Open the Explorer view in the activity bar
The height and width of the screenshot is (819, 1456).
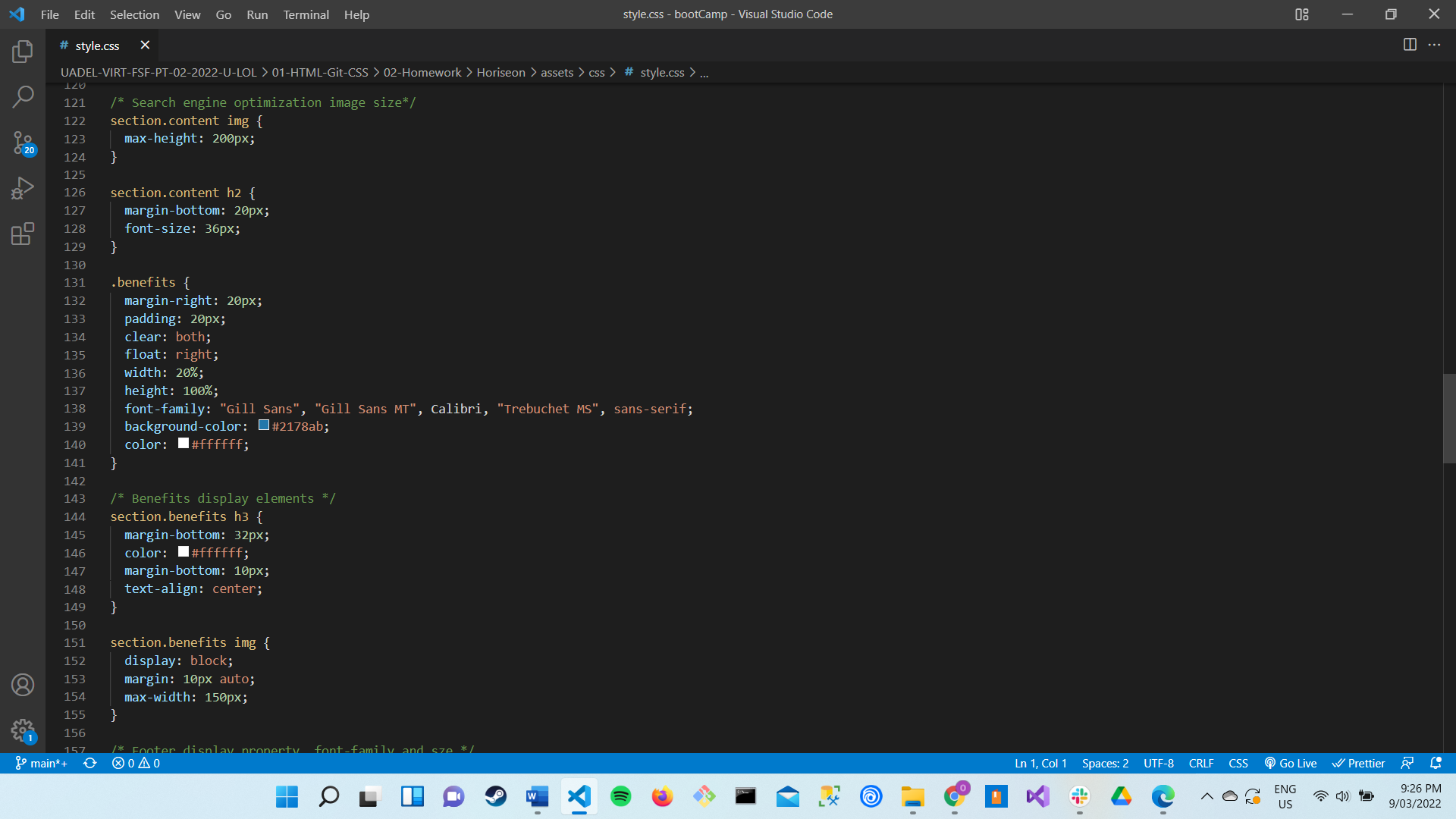pos(22,51)
